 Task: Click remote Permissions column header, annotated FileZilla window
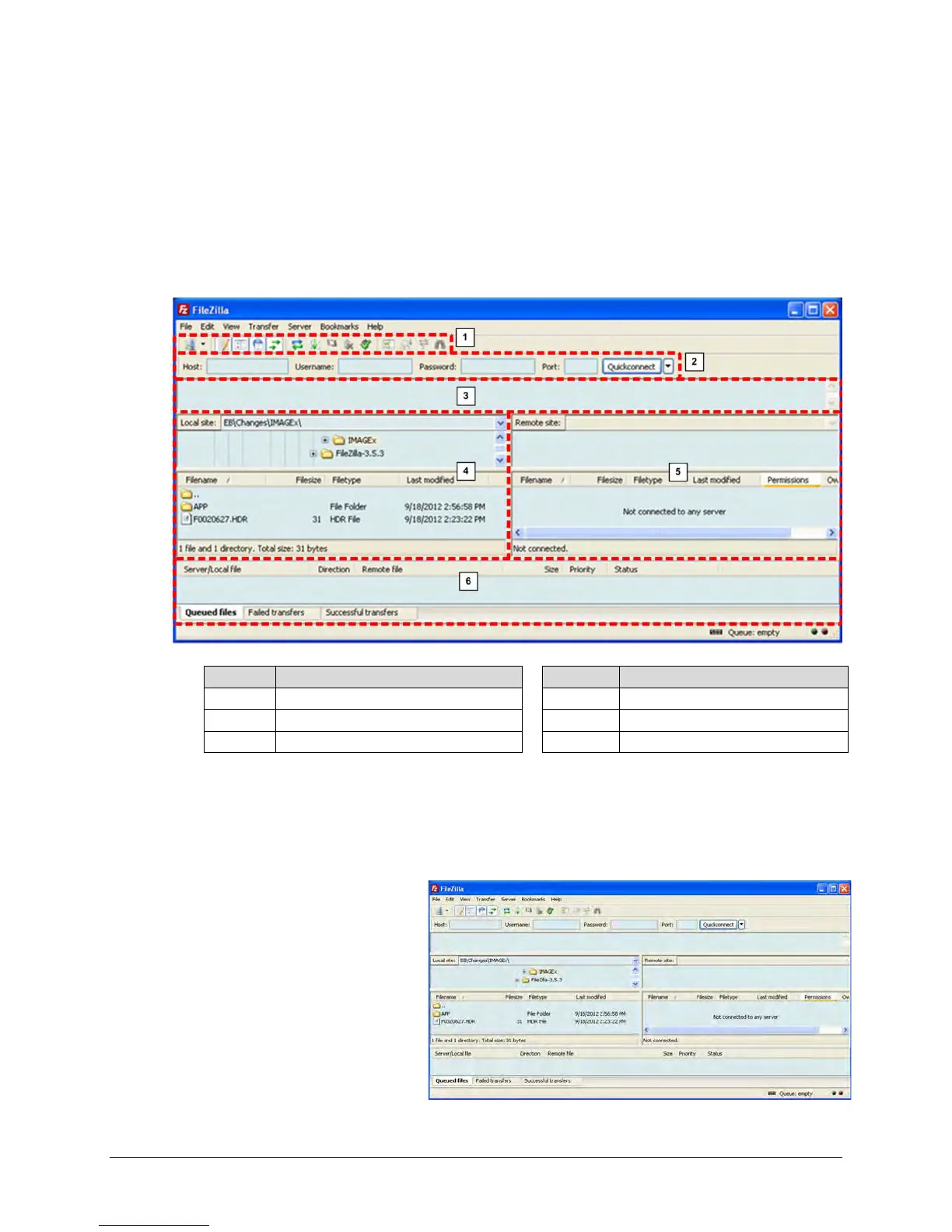pyautogui.click(x=788, y=480)
